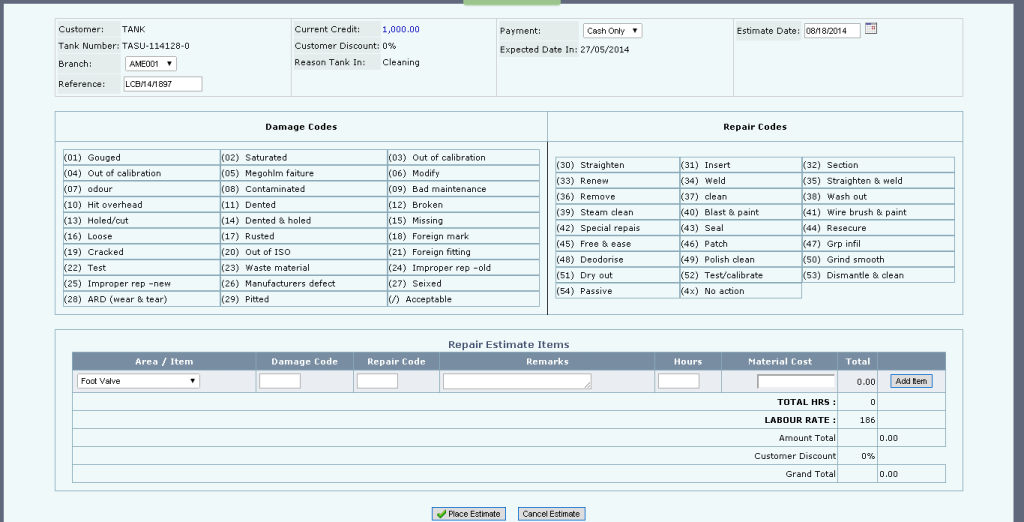Select damage code (09) Bad maintenance
The width and height of the screenshot is (1024, 522).
click(464, 189)
